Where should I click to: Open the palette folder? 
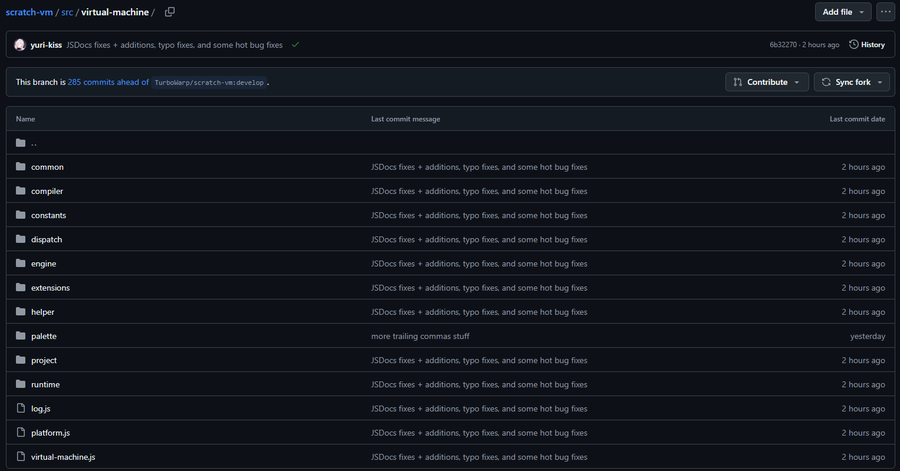44,336
